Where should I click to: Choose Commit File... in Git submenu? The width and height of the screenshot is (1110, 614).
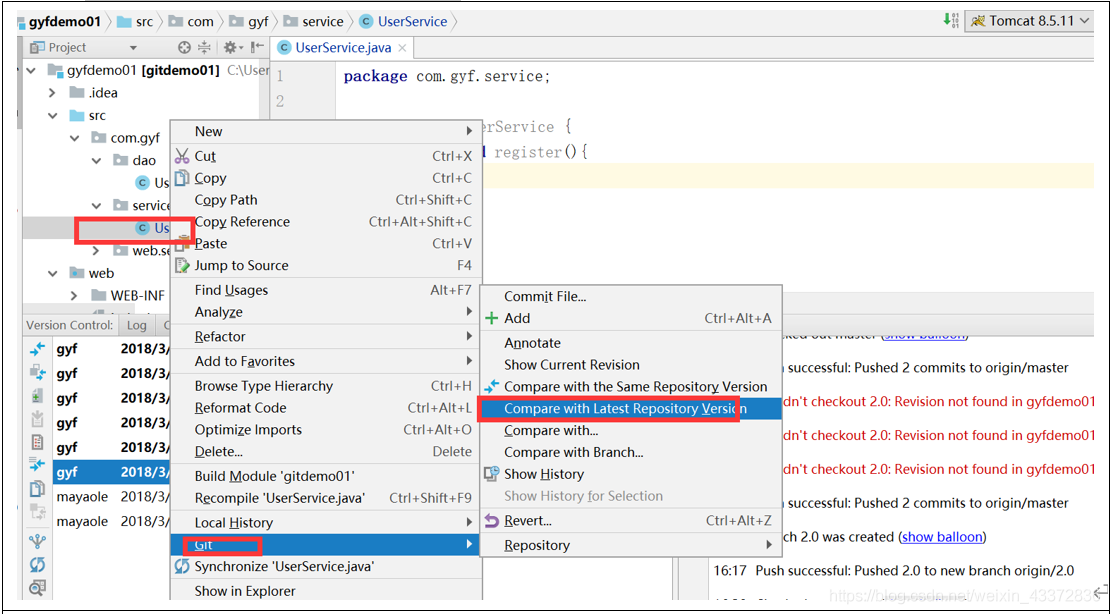(x=631, y=297)
